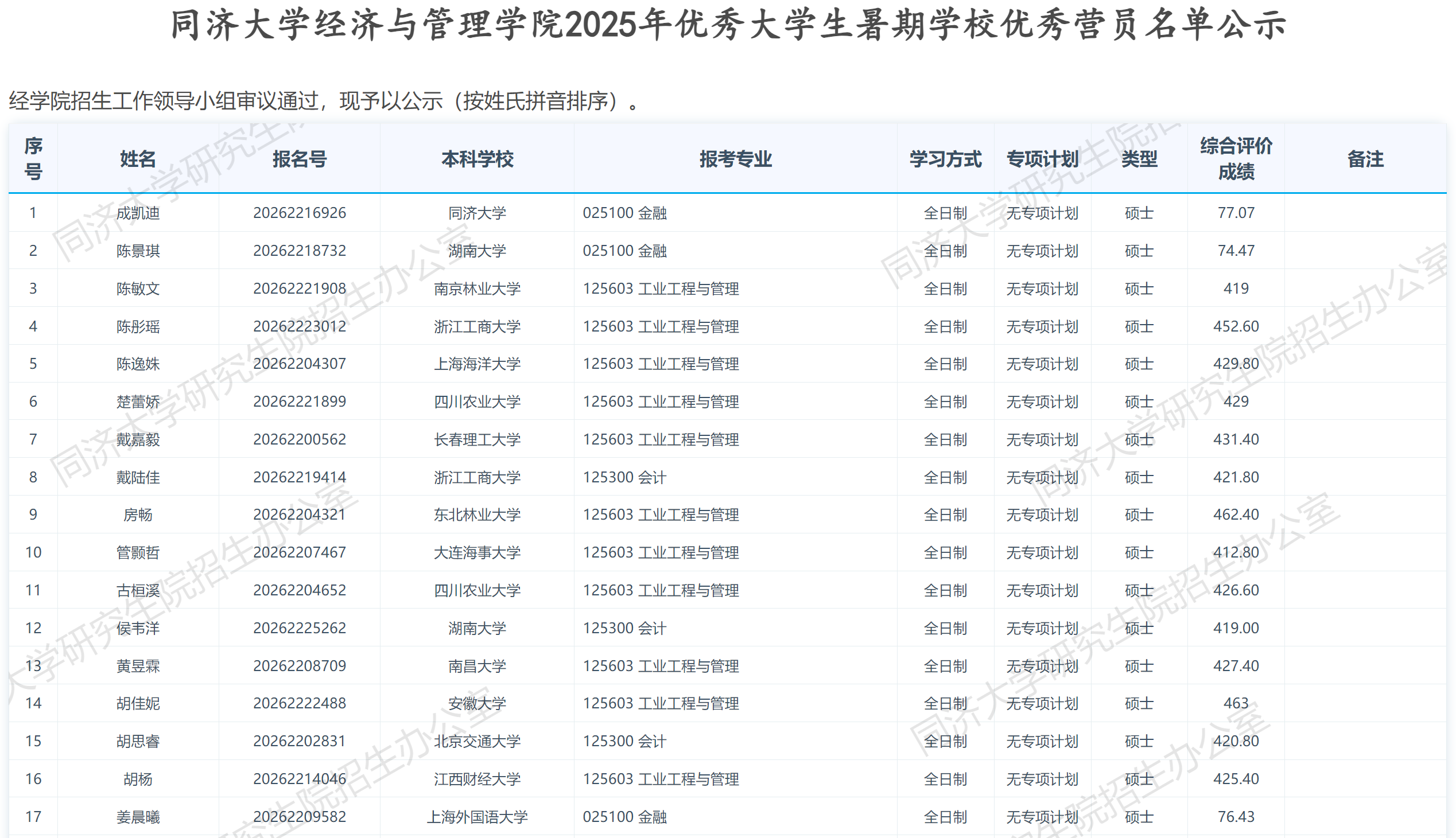This screenshot has width=1456, height=838.
Task: Click registration number 20262204321
Action: coord(300,515)
